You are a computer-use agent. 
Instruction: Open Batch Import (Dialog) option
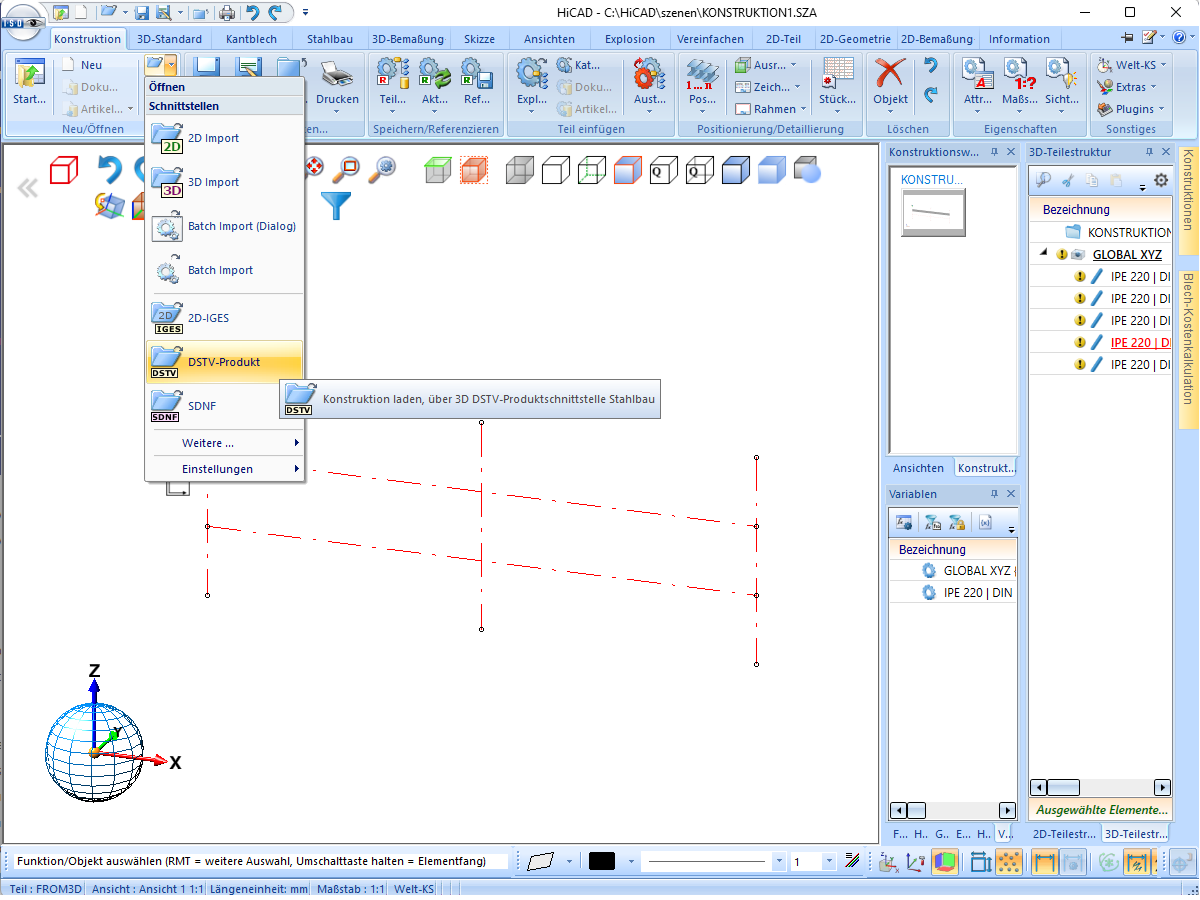click(224, 226)
